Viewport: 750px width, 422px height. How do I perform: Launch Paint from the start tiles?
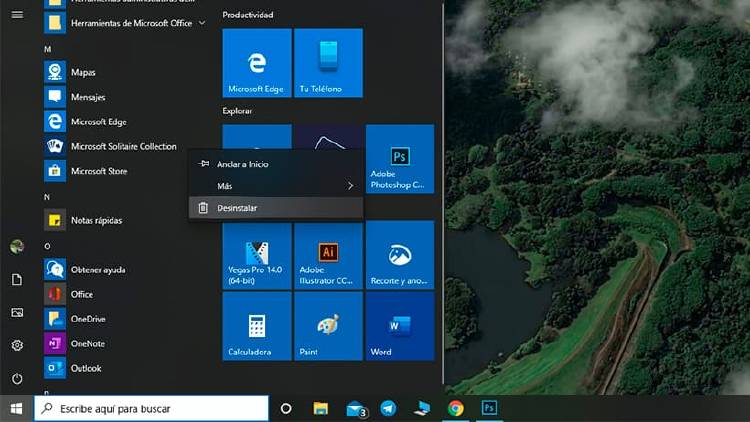pos(328,327)
